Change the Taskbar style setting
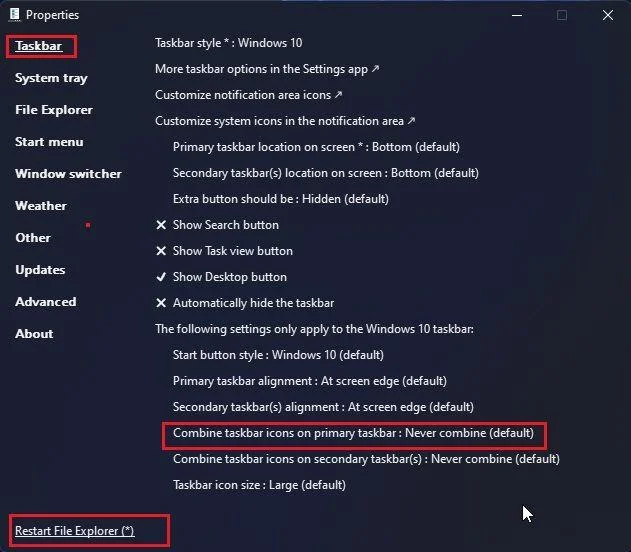The height and width of the screenshot is (552, 631). [228, 43]
